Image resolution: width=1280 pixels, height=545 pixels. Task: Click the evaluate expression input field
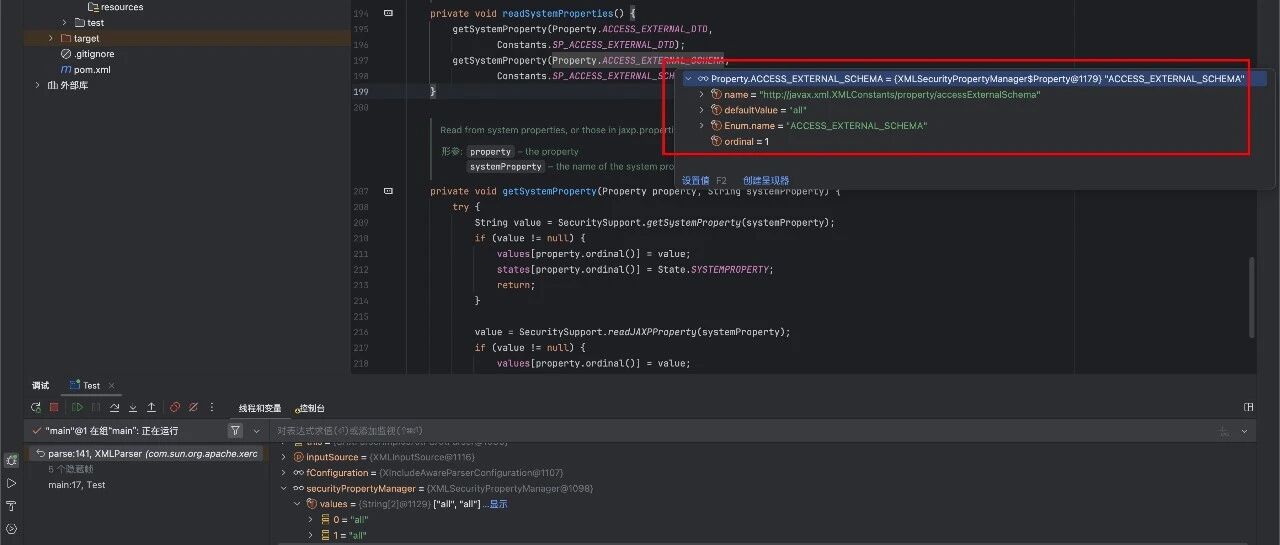click(x=740, y=431)
